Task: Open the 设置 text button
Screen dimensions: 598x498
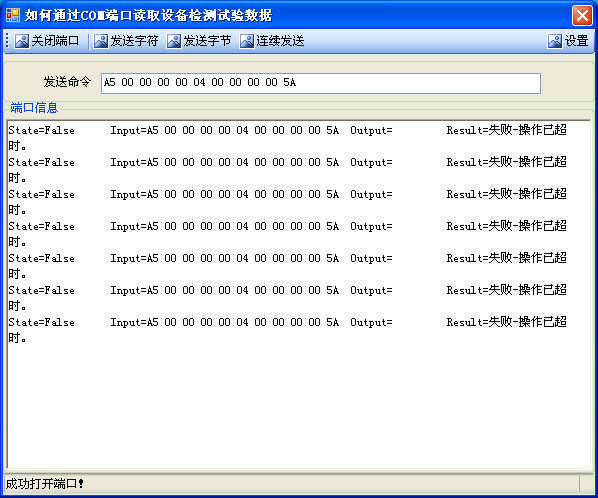Action: (576, 41)
